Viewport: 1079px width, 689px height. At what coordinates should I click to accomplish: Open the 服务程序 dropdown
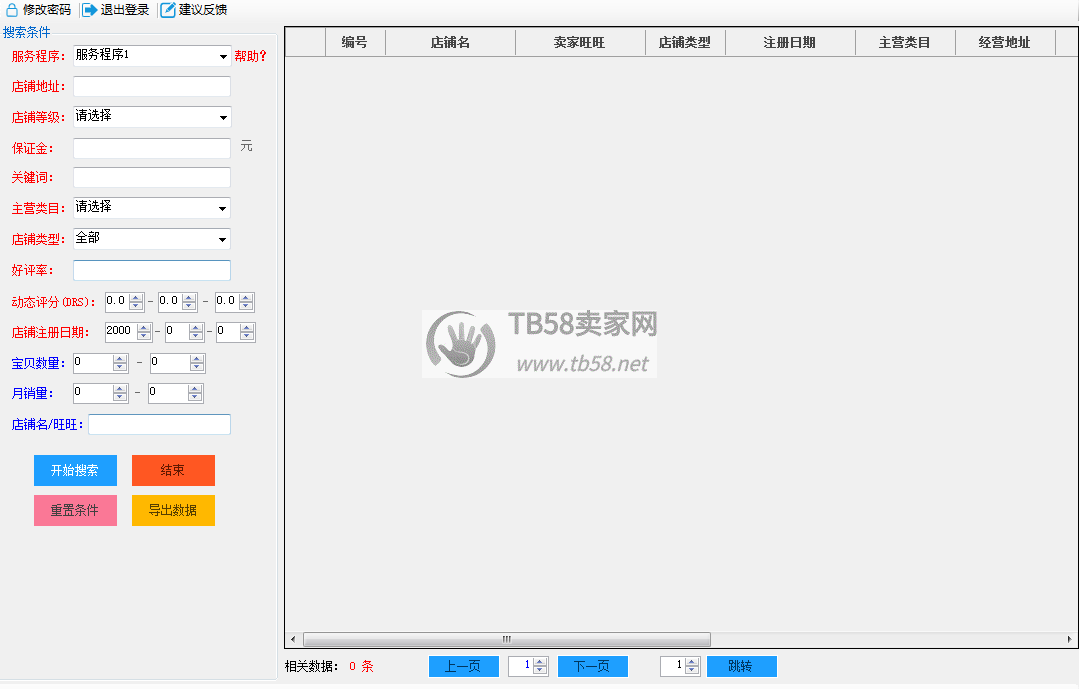pyautogui.click(x=222, y=57)
